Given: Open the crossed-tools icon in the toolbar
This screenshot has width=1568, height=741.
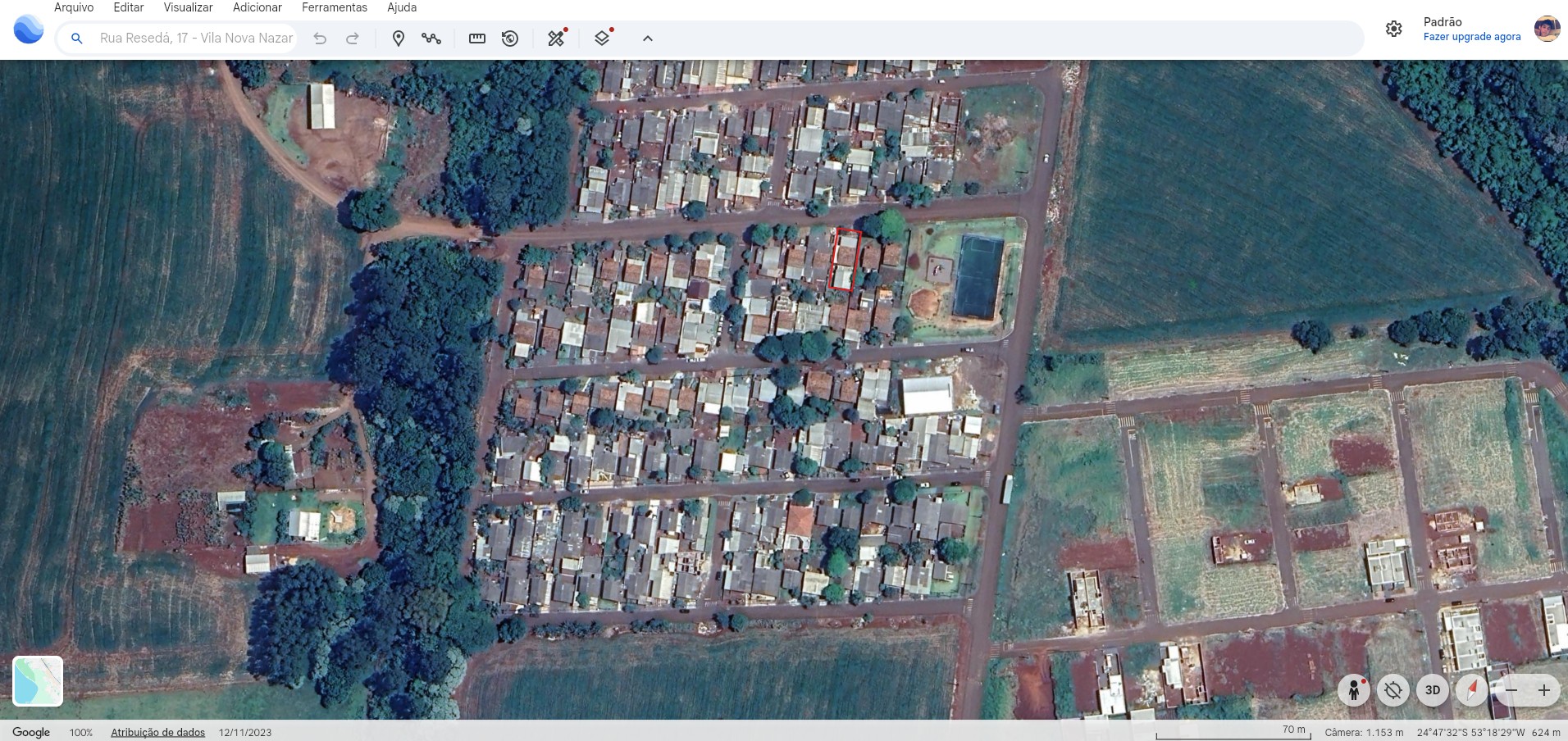Looking at the screenshot, I should pyautogui.click(x=557, y=38).
